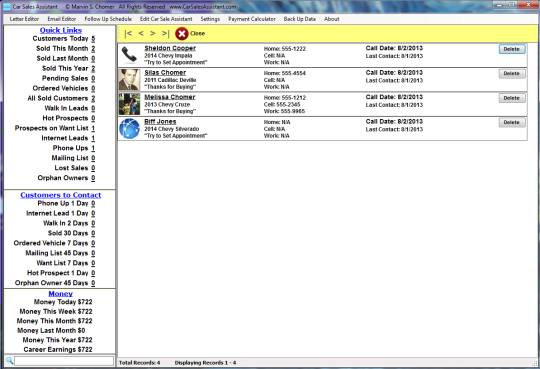Click the search magnifier icon

9,361
